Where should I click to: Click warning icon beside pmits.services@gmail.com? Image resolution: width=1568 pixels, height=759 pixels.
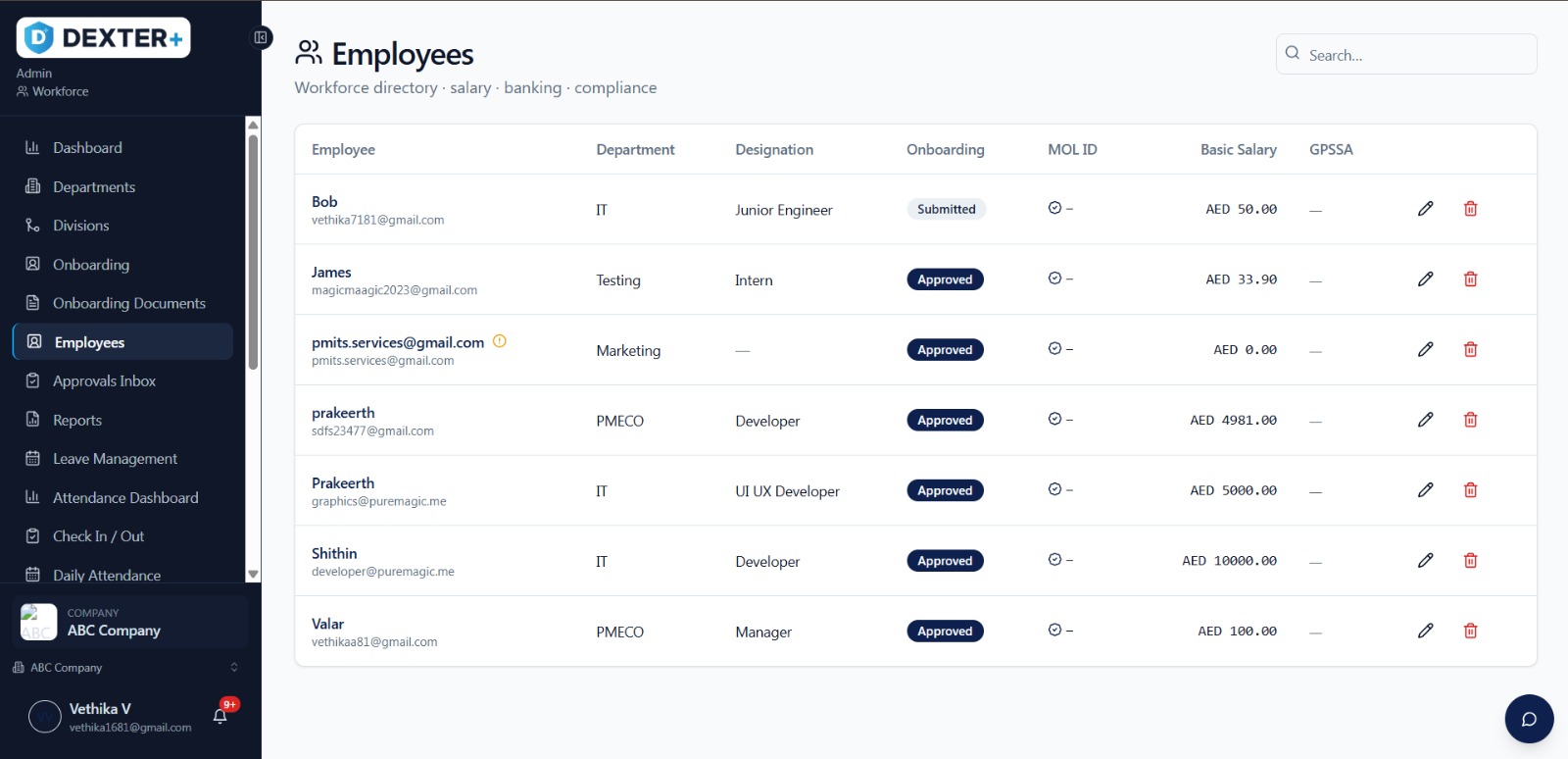tap(499, 341)
